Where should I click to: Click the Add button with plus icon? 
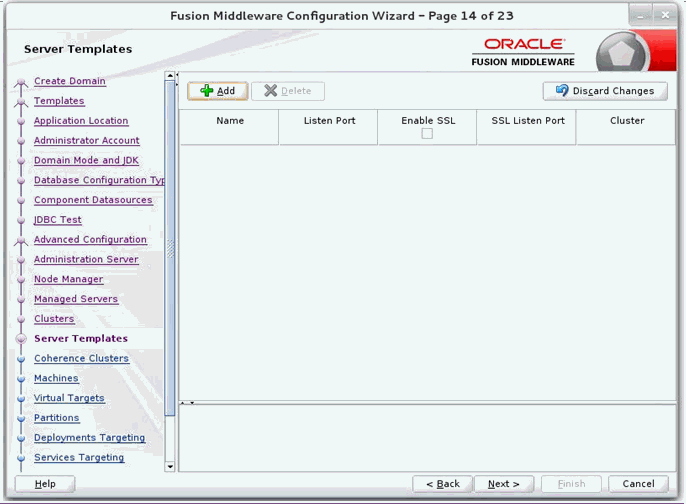pos(217,91)
